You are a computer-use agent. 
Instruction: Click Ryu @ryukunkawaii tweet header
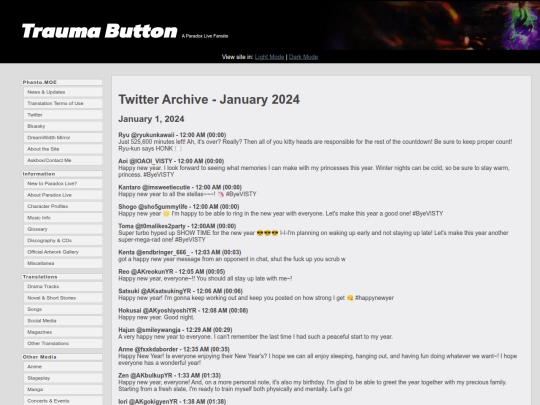pos(172,135)
